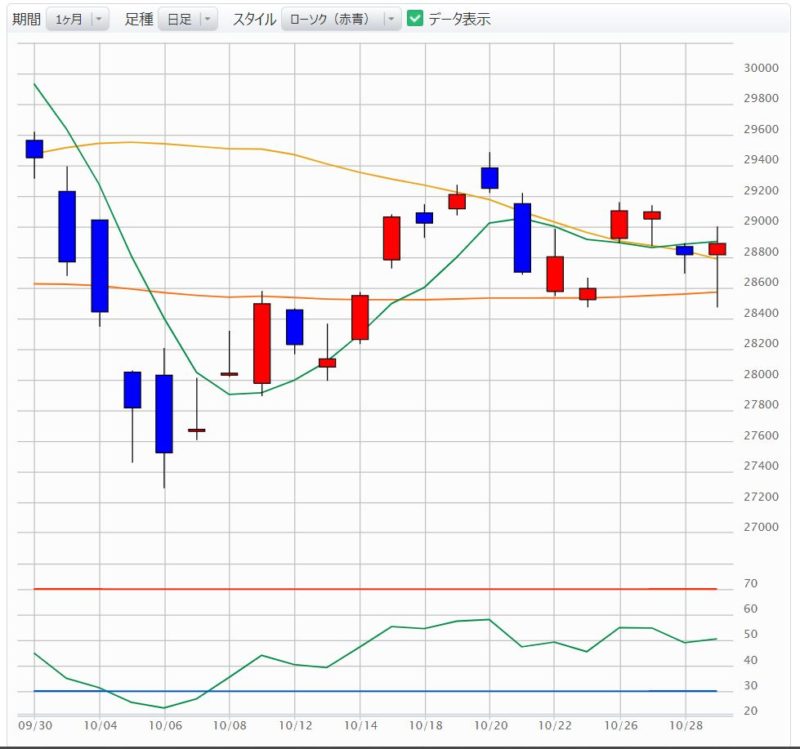Click the 29600 price axis label

coord(761,129)
